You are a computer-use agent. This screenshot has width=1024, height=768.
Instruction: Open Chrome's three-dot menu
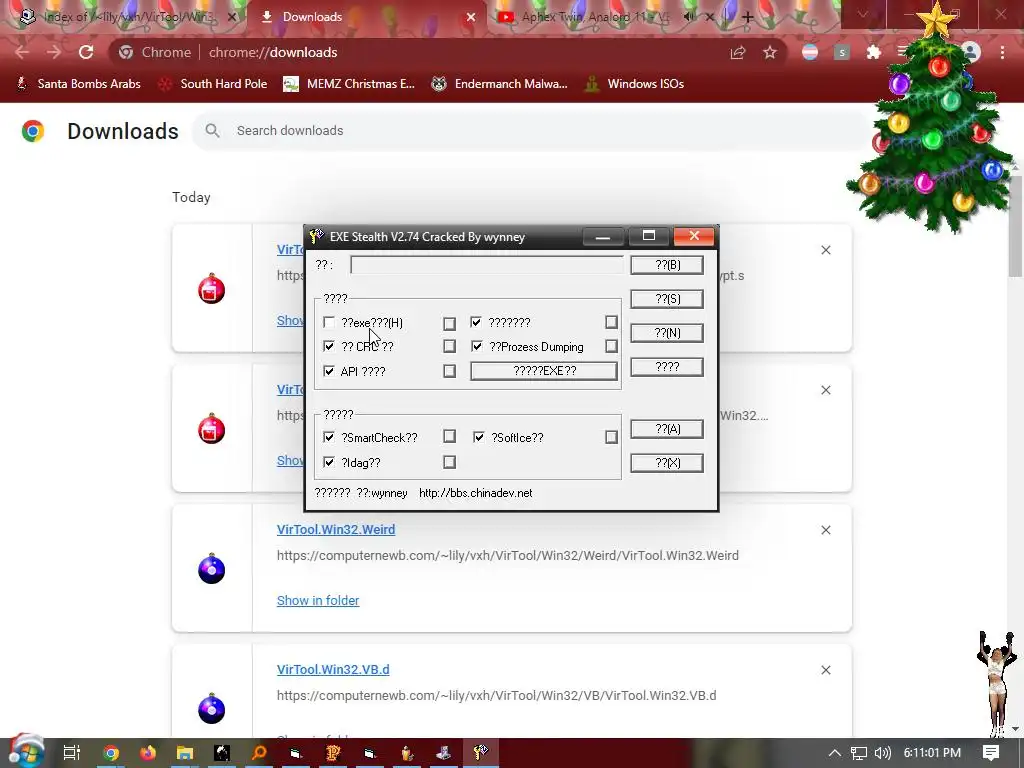pos(1002,52)
